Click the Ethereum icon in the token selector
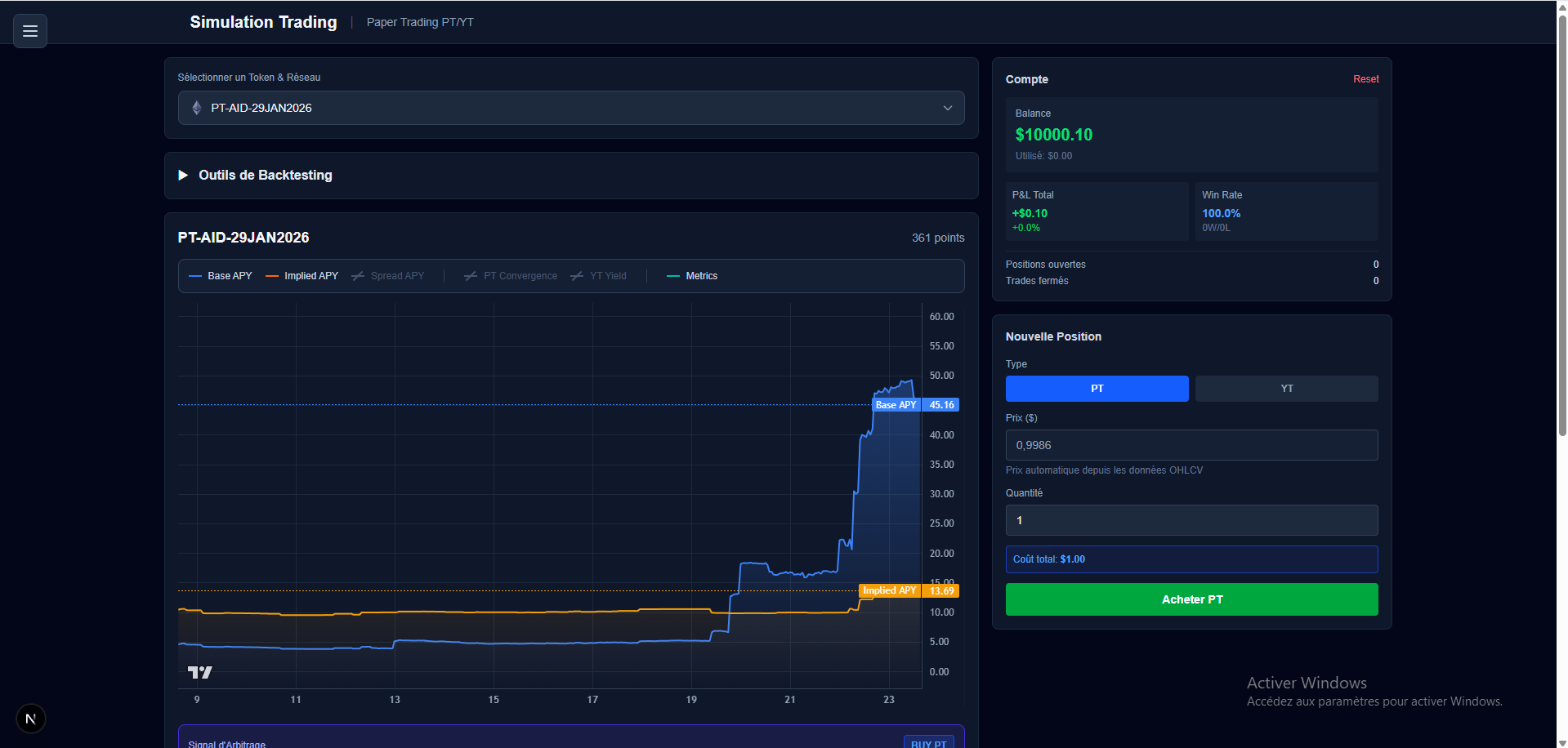The image size is (1568, 748). click(x=197, y=107)
